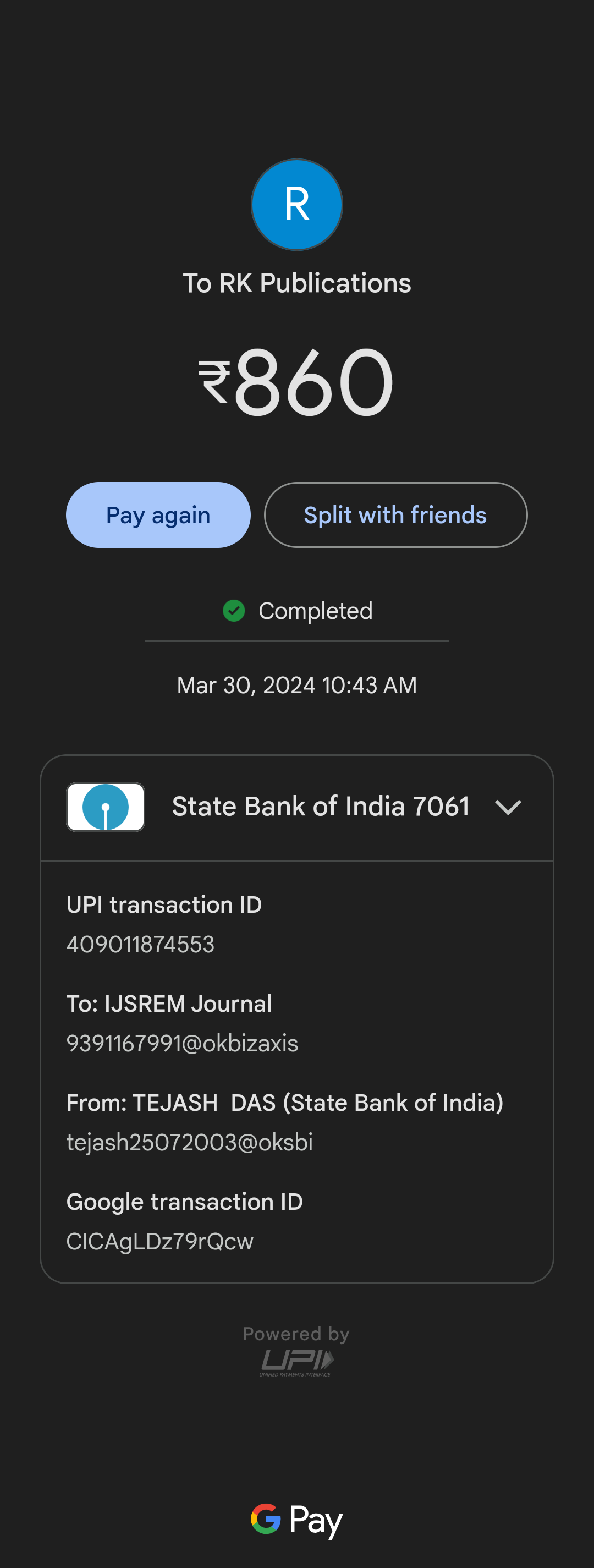Click the recipient UPI address 9391167991@okbizaxis
The width and height of the screenshot is (594, 1568).
coord(183,1043)
